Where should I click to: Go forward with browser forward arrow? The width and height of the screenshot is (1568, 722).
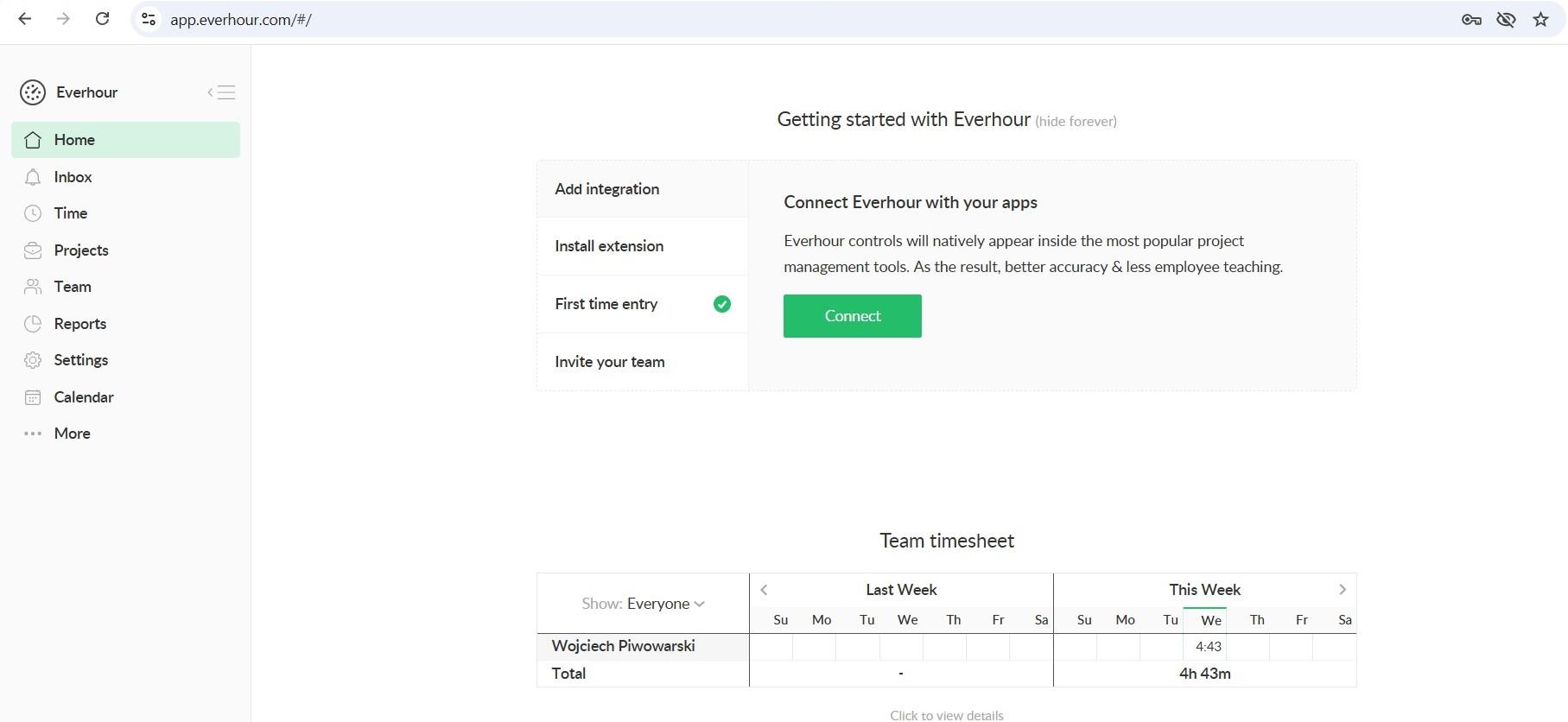click(63, 19)
